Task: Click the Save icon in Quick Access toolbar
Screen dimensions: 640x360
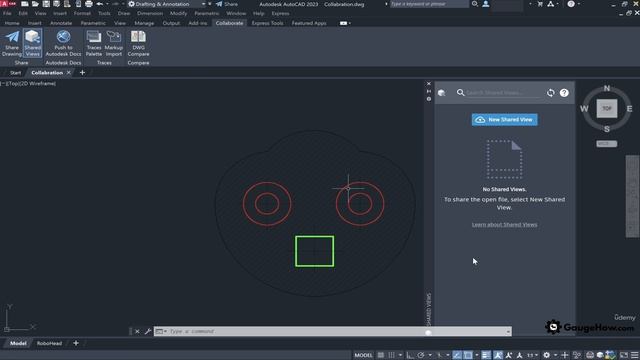Action: (x=46, y=4)
